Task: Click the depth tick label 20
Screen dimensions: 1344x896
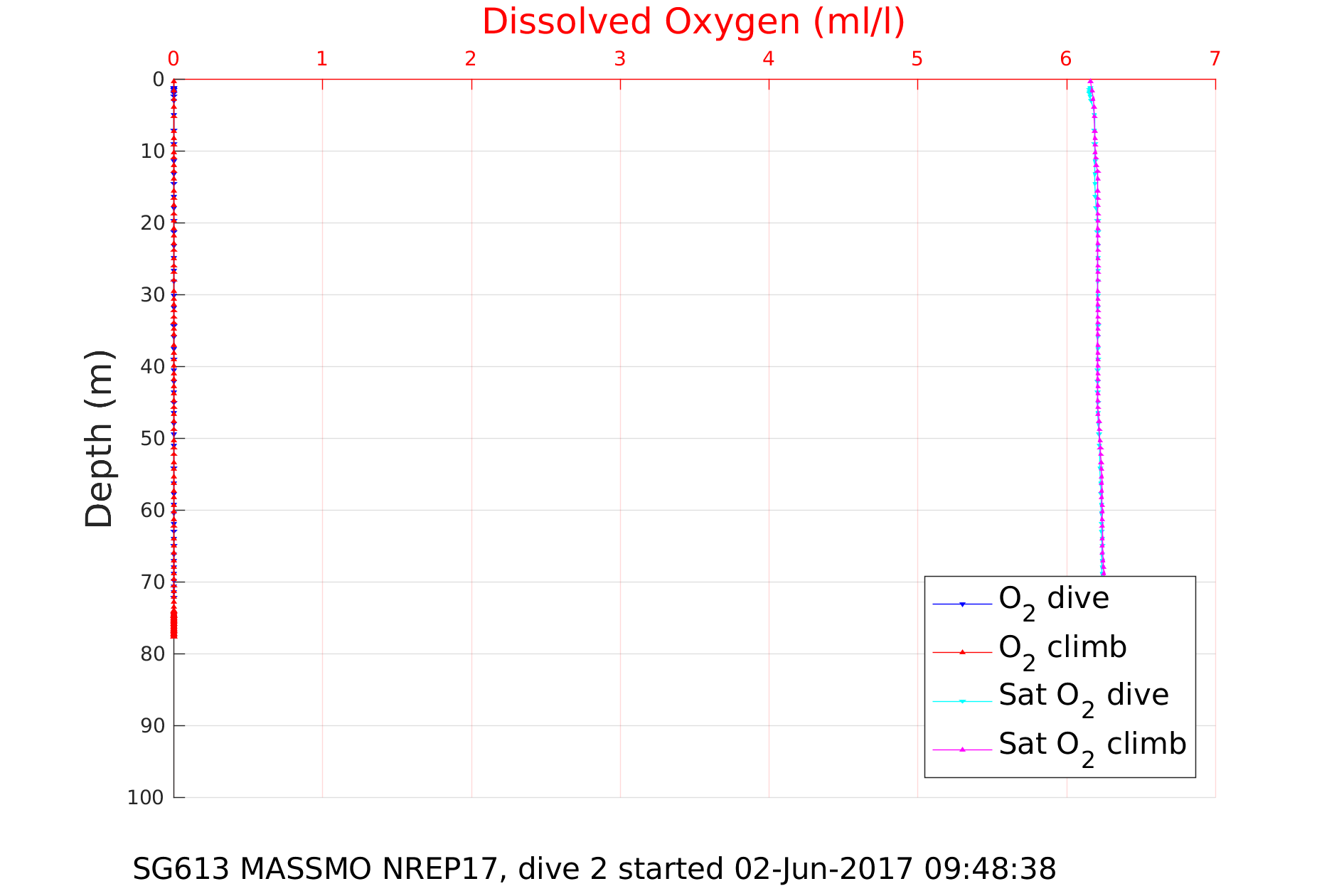Action: 152,223
